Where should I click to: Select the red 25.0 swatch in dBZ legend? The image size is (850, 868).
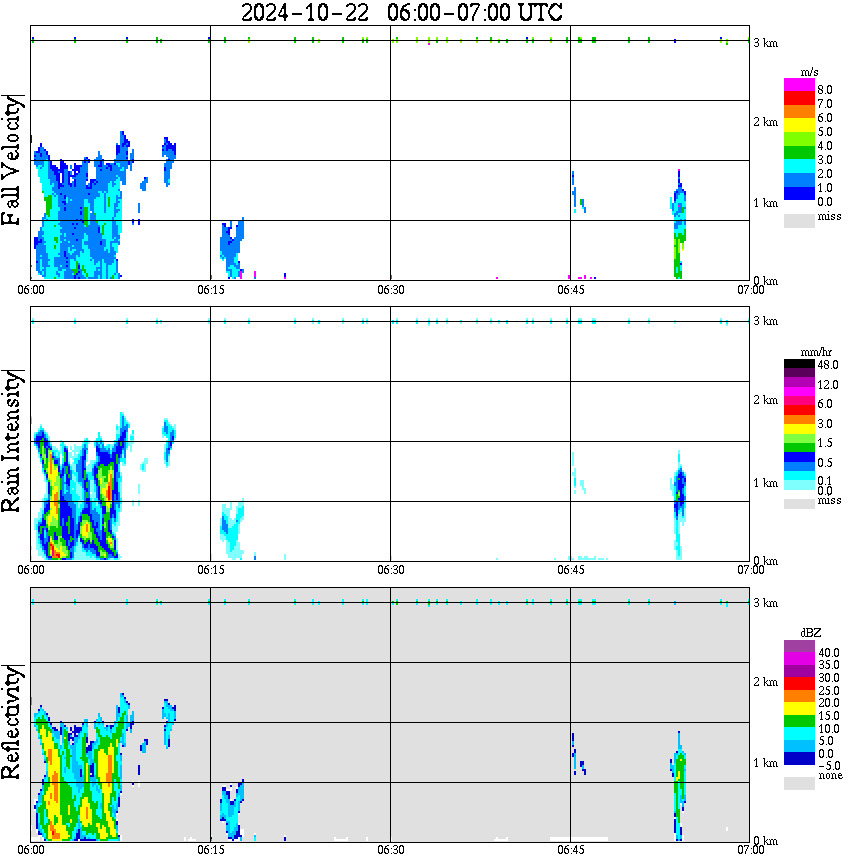799,684
